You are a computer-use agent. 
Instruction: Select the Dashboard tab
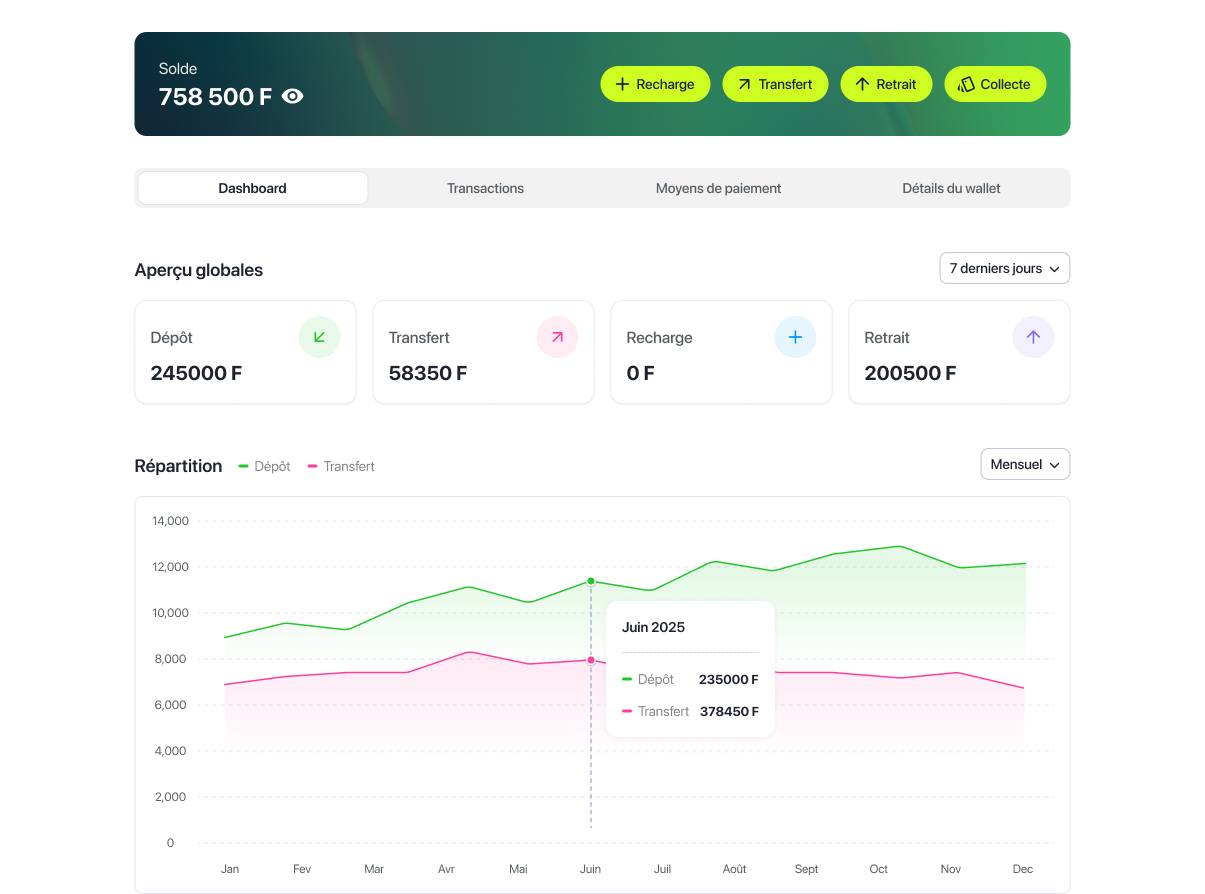click(x=252, y=188)
